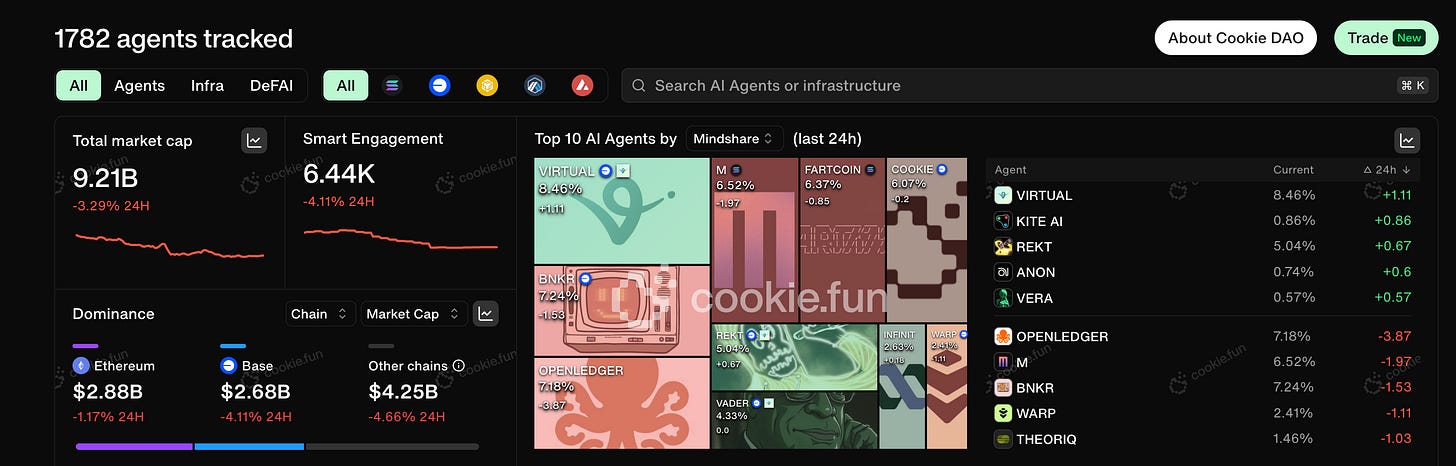Click the blue Base dominance bar segment
This screenshot has height=466, width=1456.
(x=249, y=446)
